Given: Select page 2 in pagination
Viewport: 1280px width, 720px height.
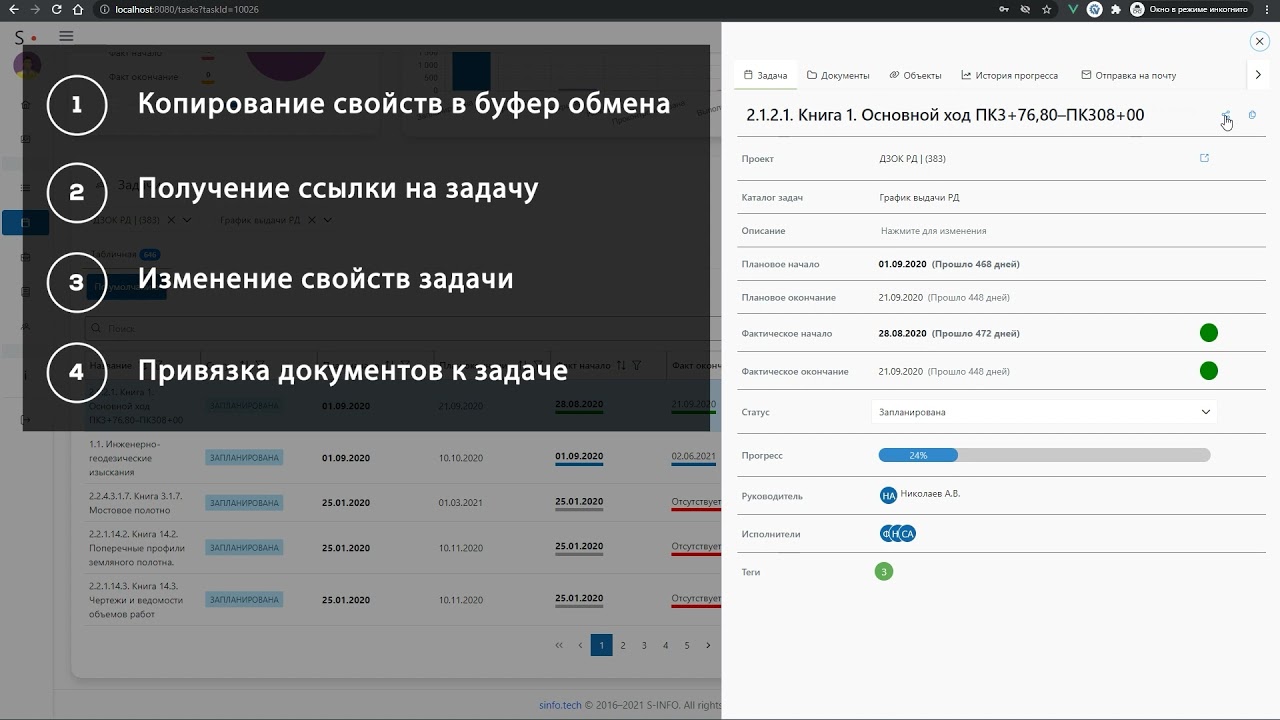Looking at the screenshot, I should coord(623,645).
